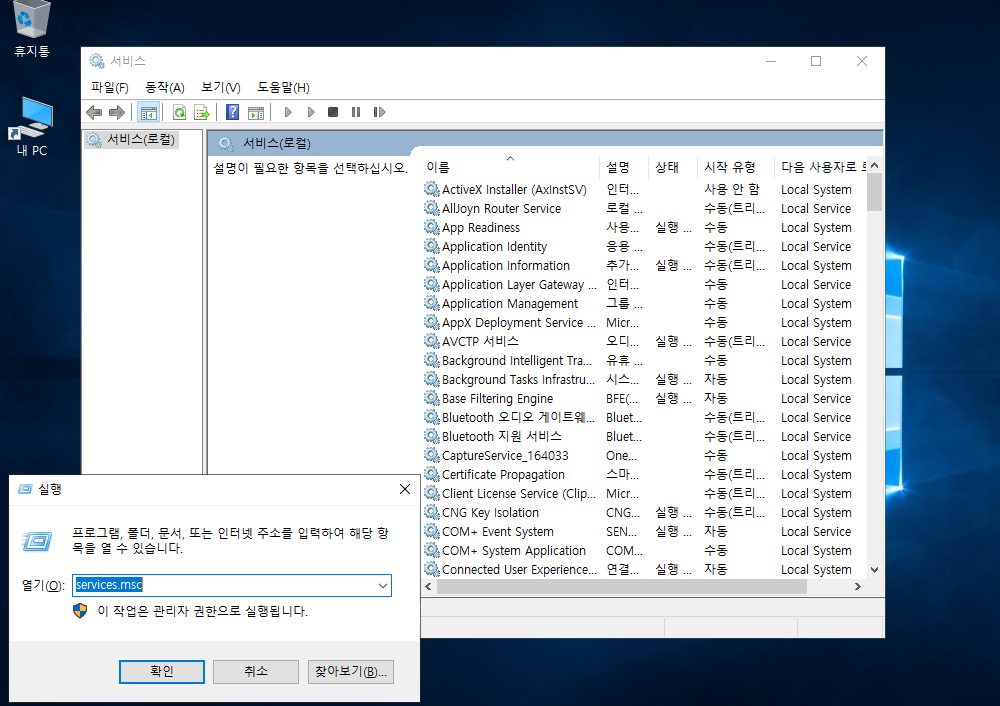Click the horizontal scrollbar right arrow

(x=858, y=586)
